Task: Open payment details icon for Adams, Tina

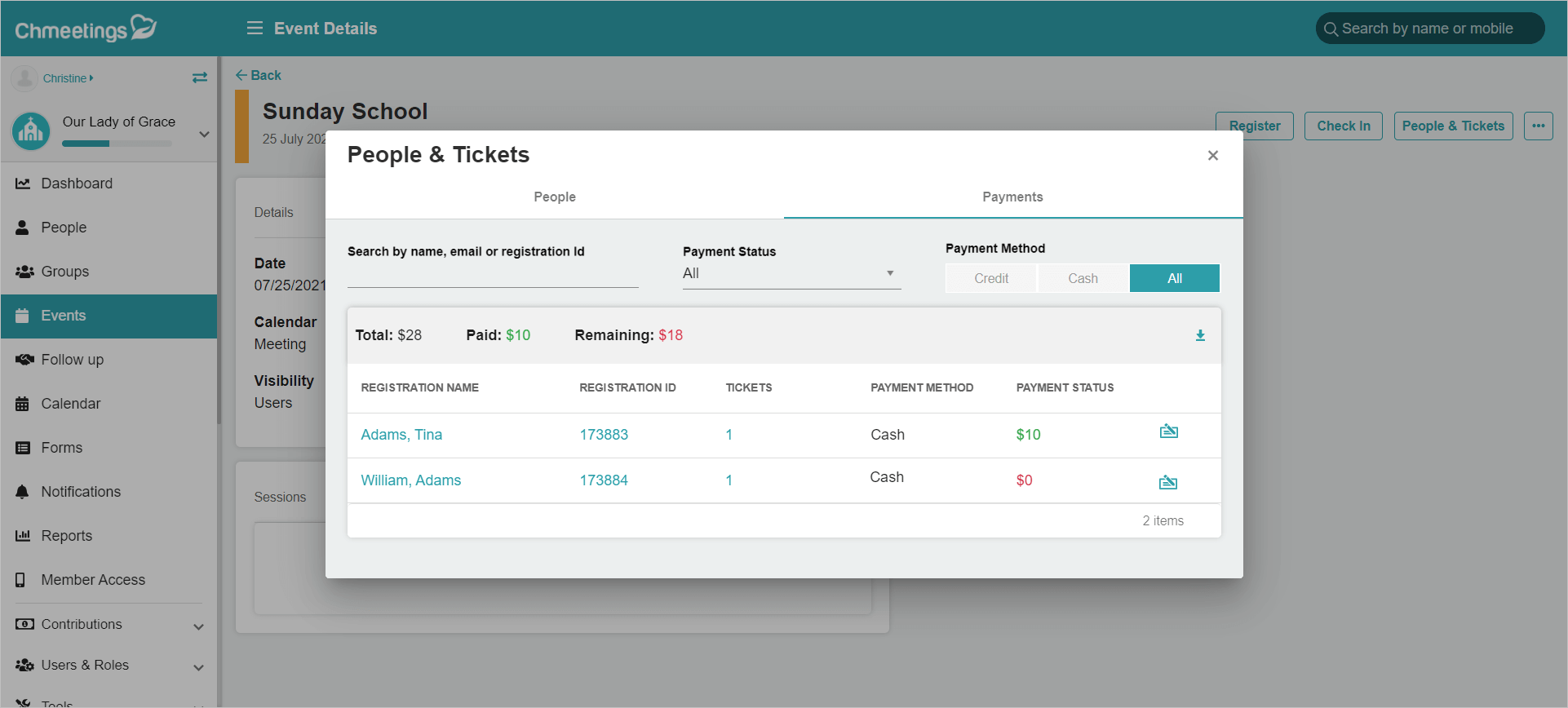Action: [1169, 431]
